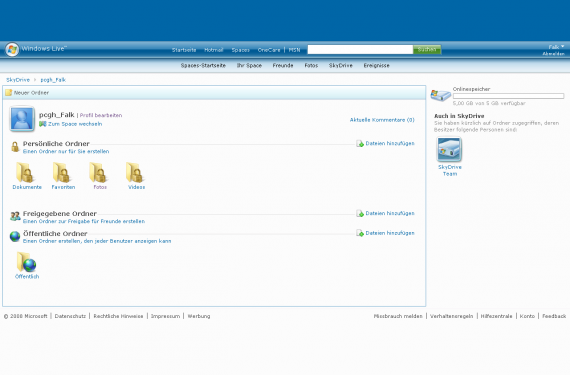Click the pcgh_Falk profile name
570x375 pixels.
(57, 115)
